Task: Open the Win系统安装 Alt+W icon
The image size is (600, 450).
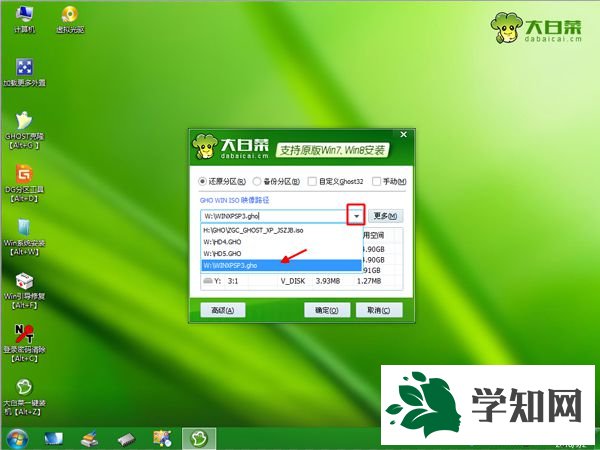Action: click(x=24, y=237)
